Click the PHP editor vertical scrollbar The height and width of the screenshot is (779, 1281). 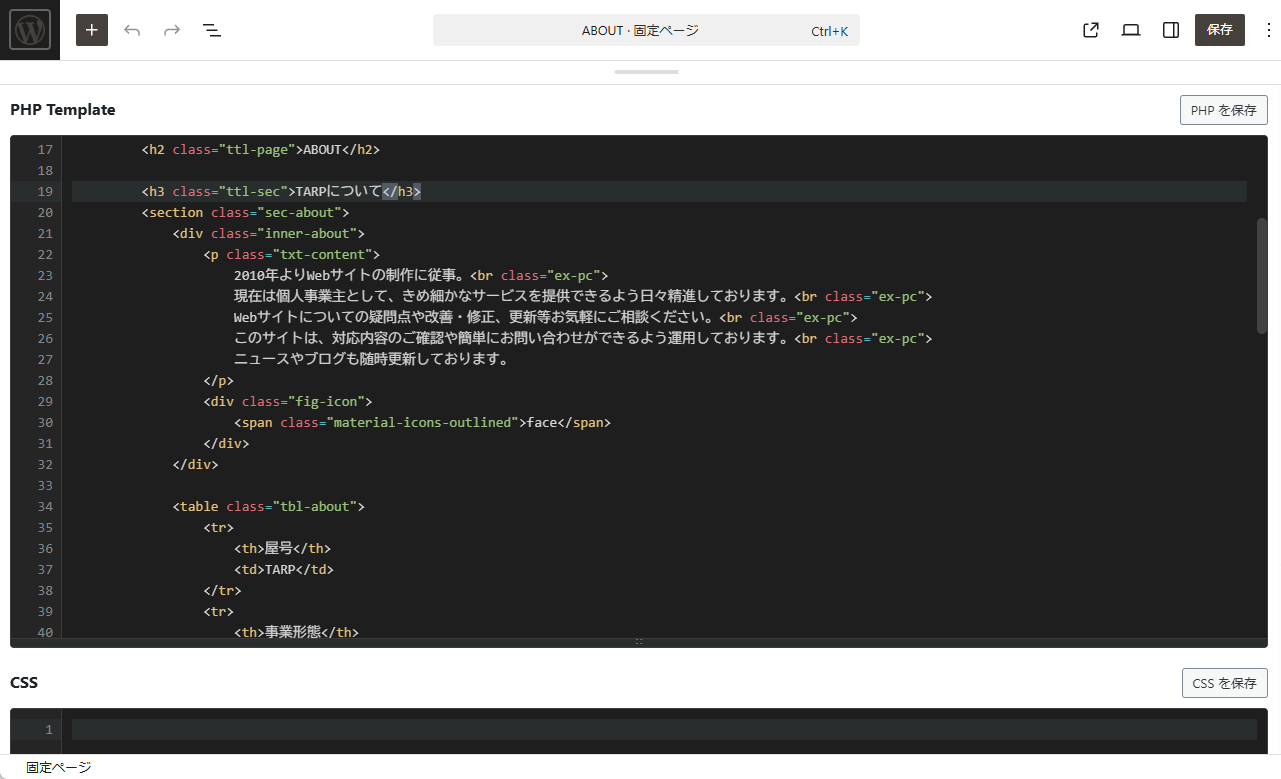point(1261,275)
